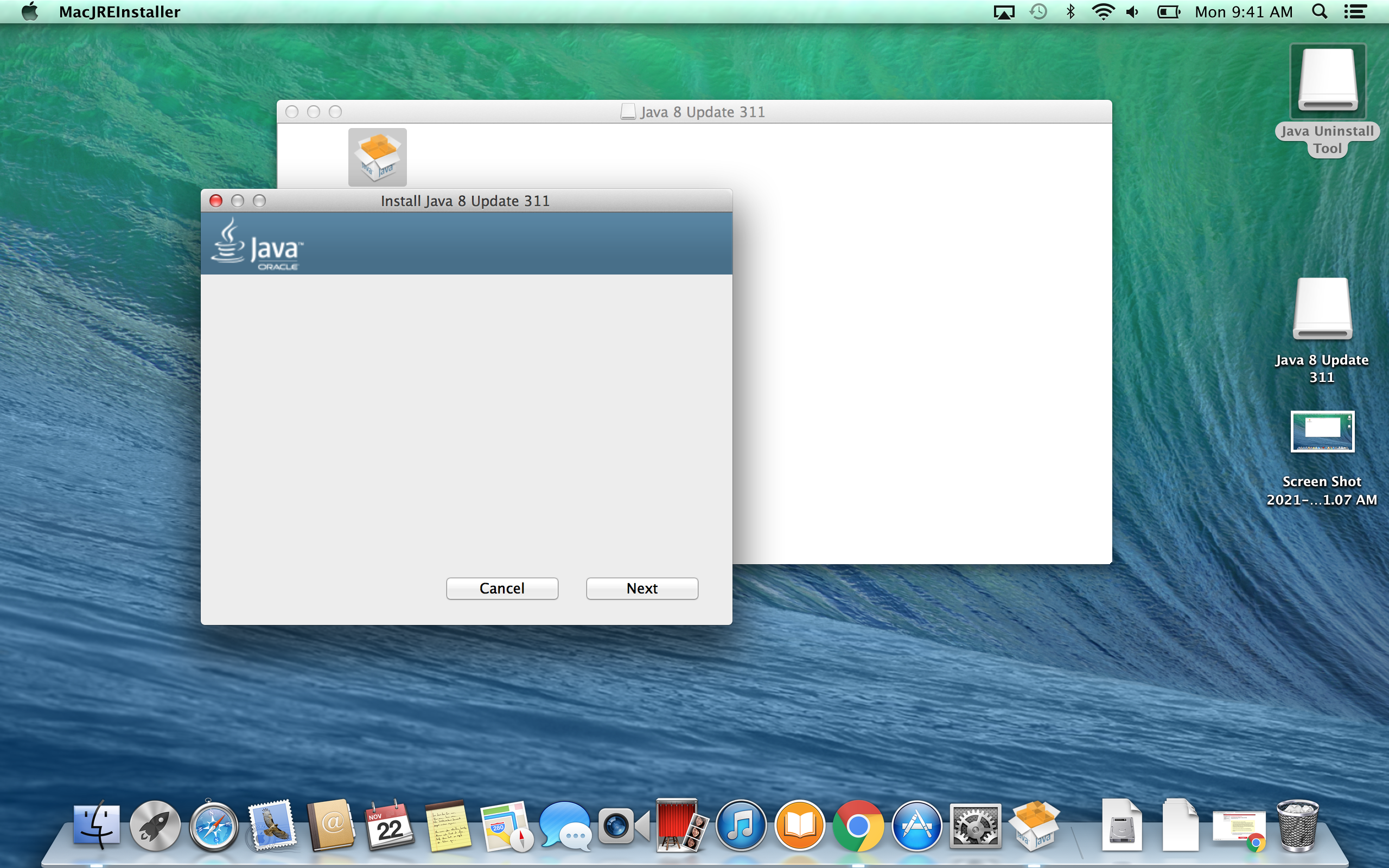1389x868 pixels.
Task: Open the volume control menu
Action: (1132, 11)
